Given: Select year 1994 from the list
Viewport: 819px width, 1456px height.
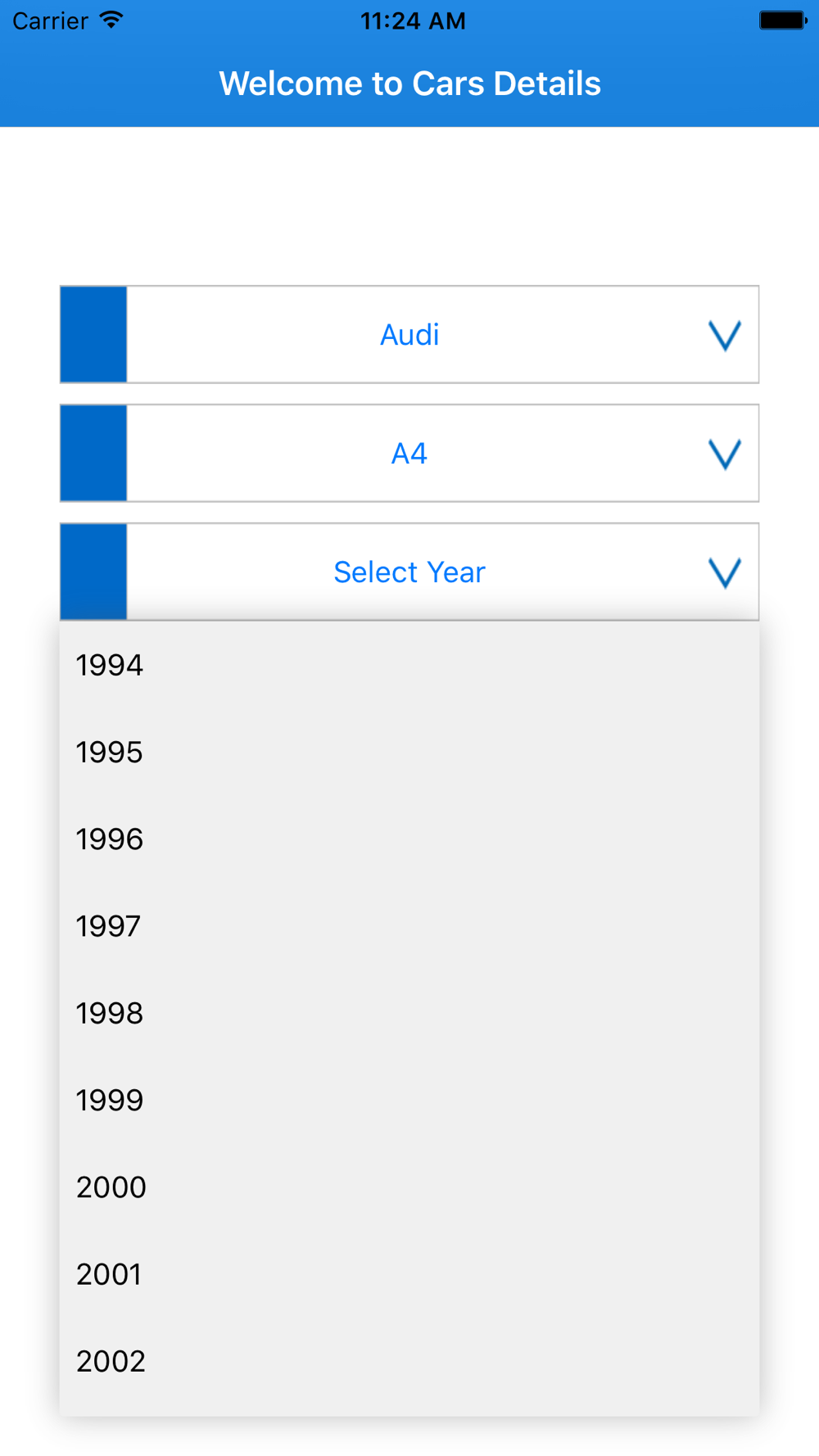Looking at the screenshot, I should [x=110, y=665].
